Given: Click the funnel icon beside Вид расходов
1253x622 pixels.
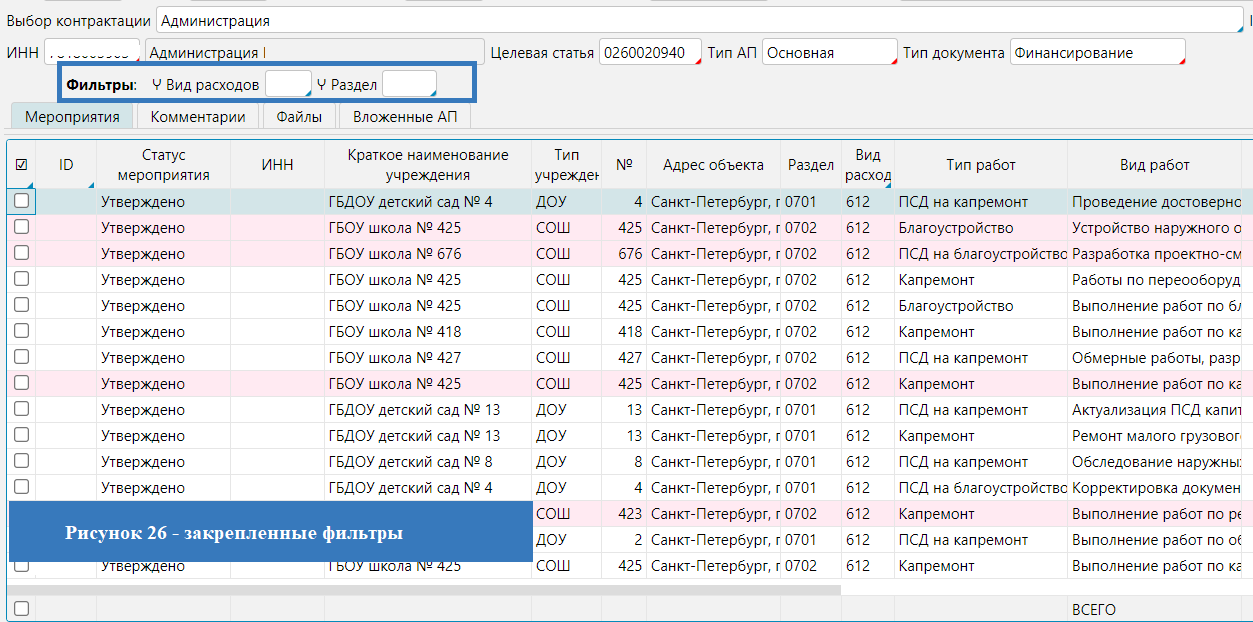Looking at the screenshot, I should click(157, 85).
